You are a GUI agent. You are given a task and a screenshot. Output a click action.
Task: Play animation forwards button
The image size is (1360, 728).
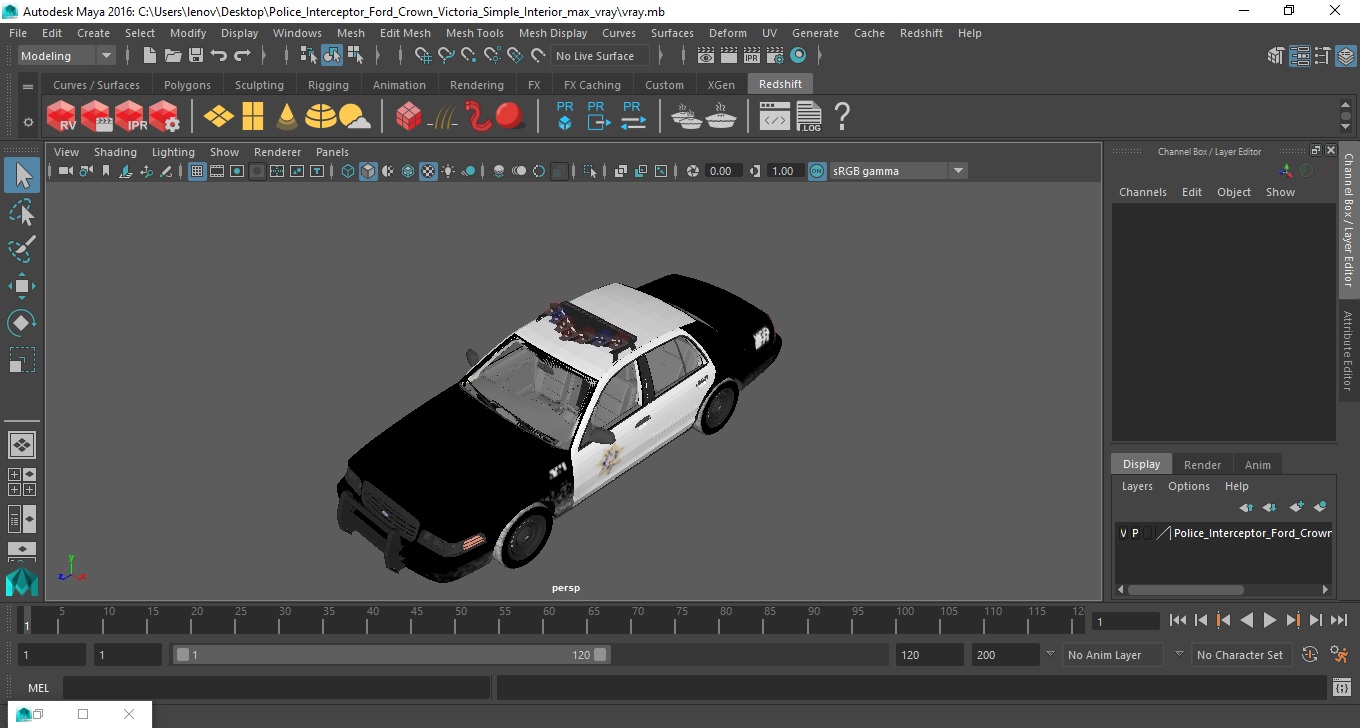[x=1269, y=620]
